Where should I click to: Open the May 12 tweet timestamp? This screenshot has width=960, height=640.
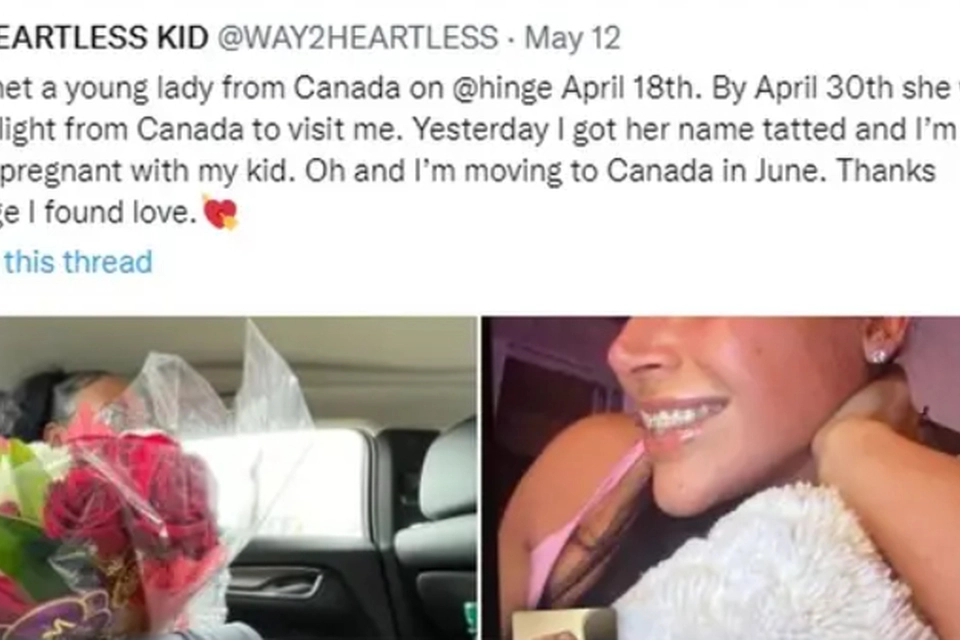[x=572, y=39]
